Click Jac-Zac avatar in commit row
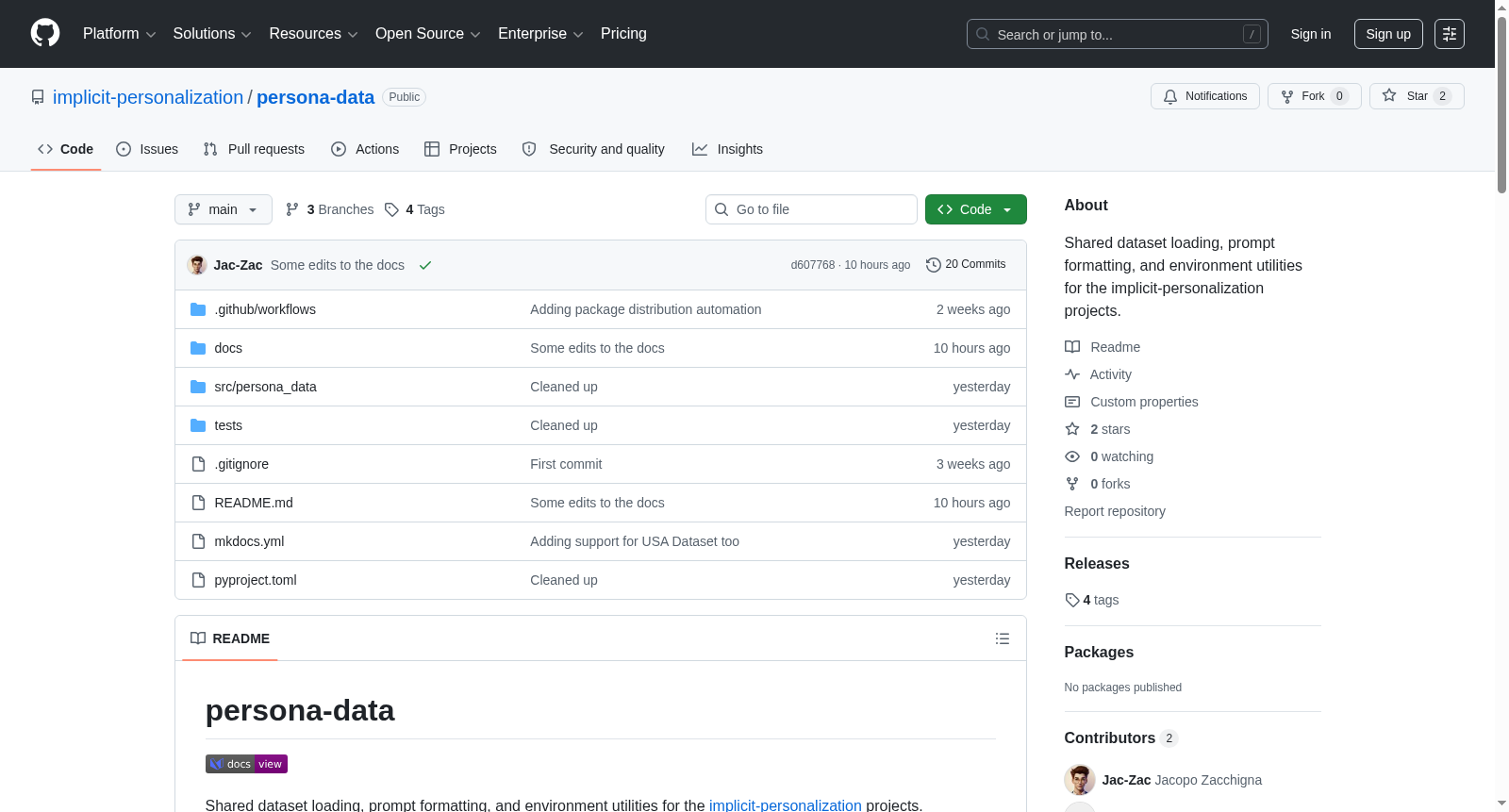 197,265
